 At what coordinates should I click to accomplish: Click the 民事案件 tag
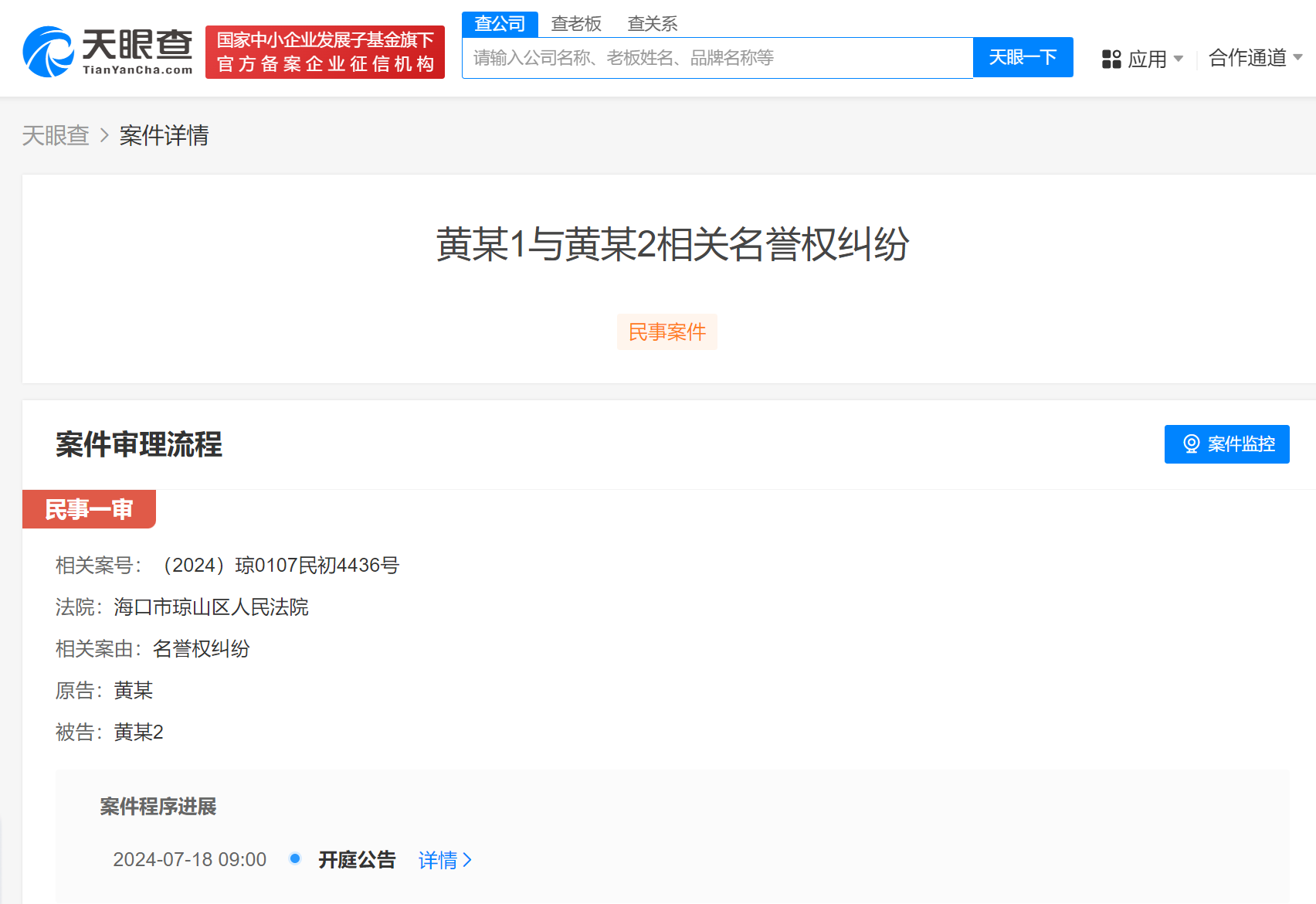(x=666, y=331)
